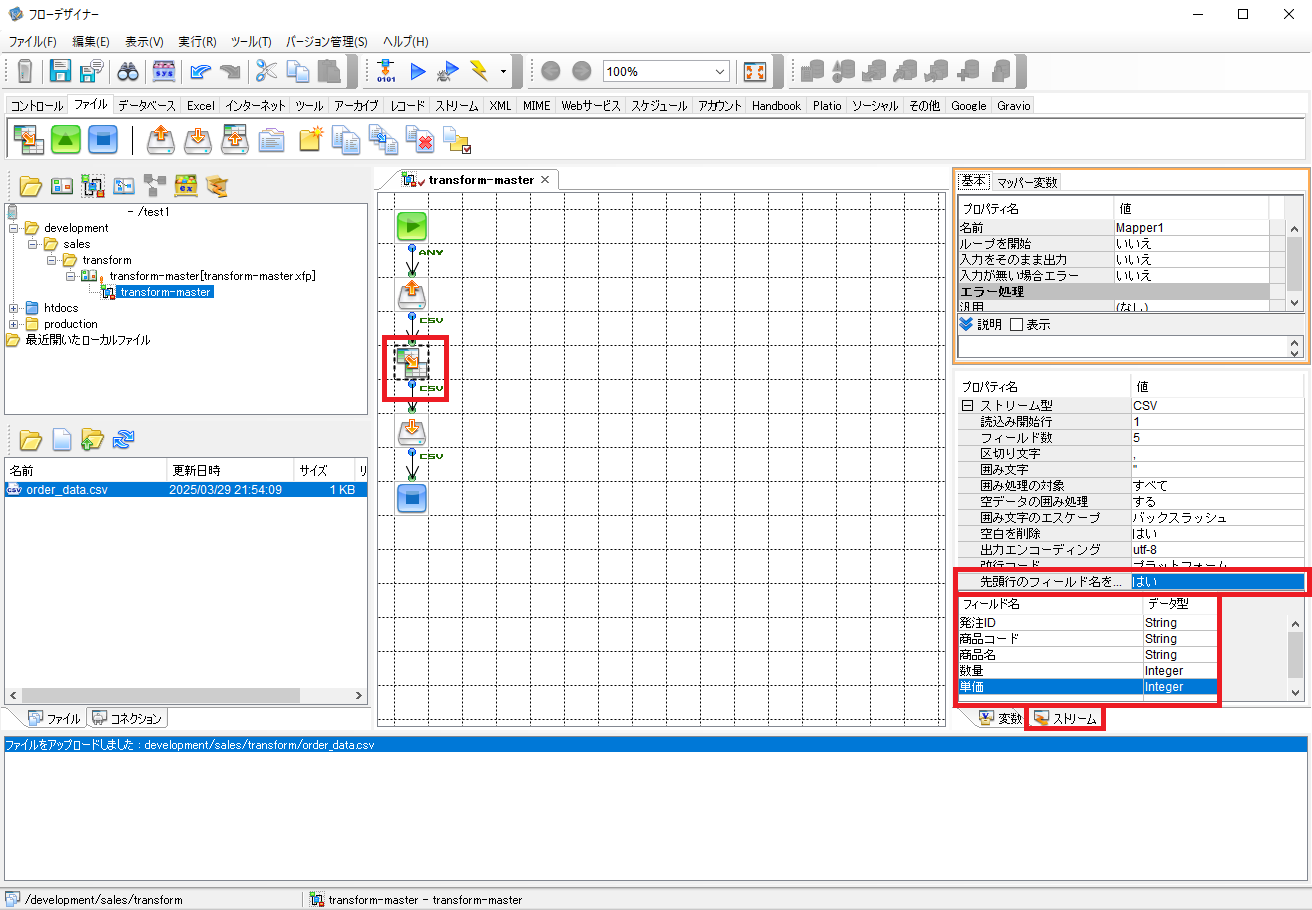This screenshot has width=1312, height=910.
Task: Open the バージョン管理(S) menu
Action: click(x=327, y=41)
